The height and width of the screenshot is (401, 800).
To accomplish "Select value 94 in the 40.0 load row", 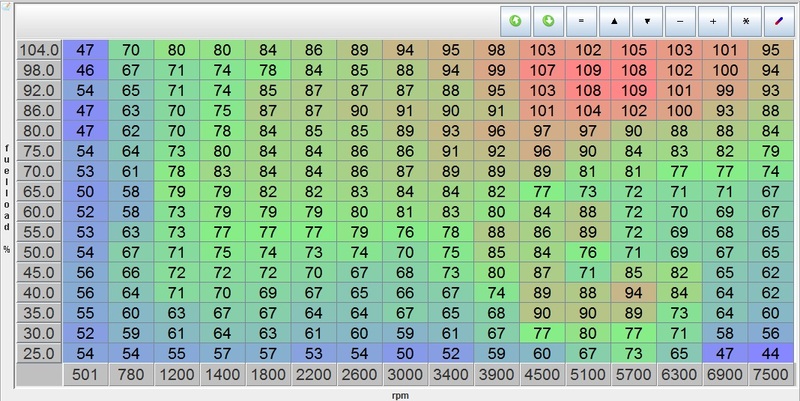I will (633, 293).
